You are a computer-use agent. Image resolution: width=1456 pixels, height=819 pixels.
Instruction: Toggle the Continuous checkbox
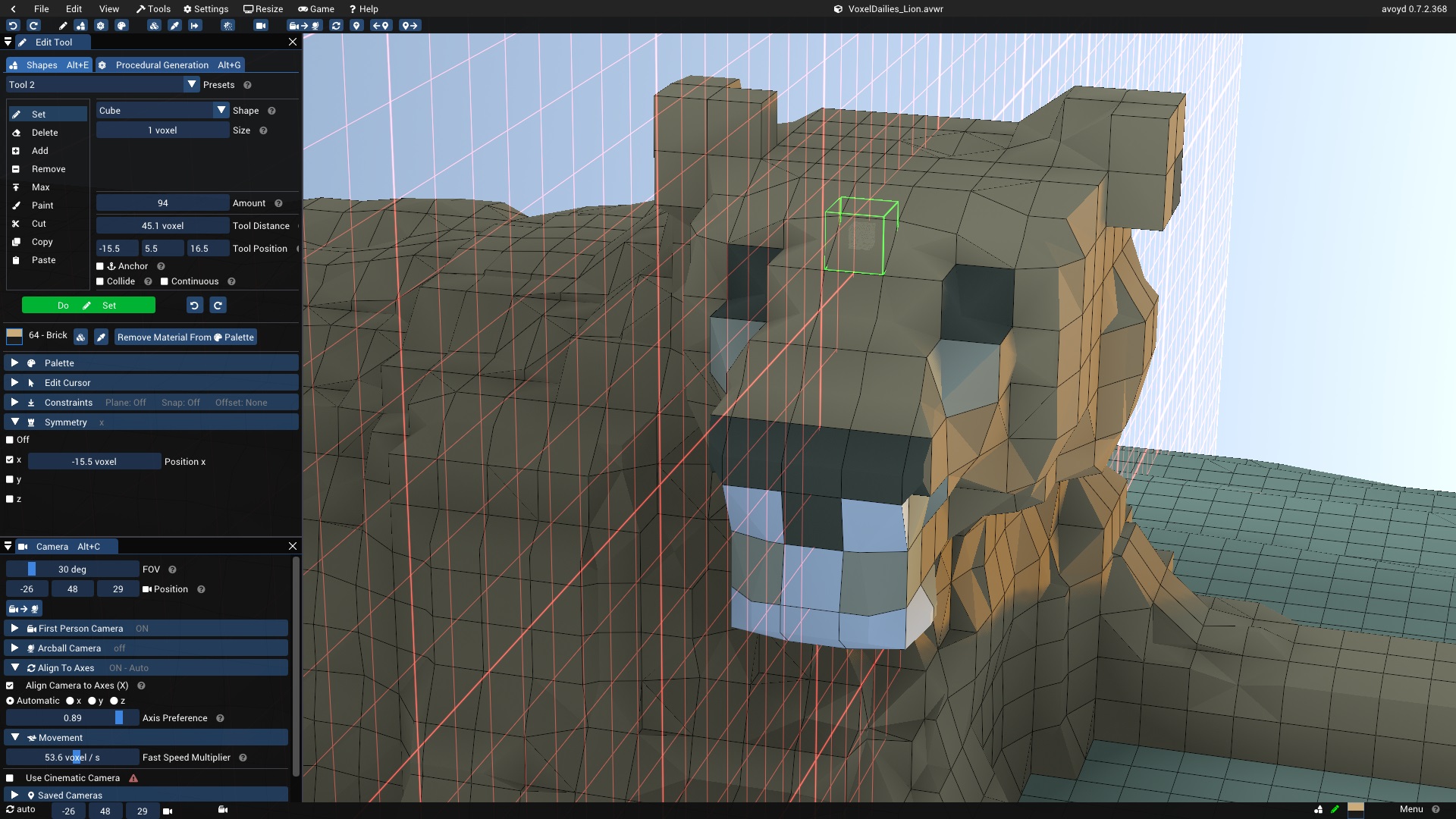click(164, 281)
